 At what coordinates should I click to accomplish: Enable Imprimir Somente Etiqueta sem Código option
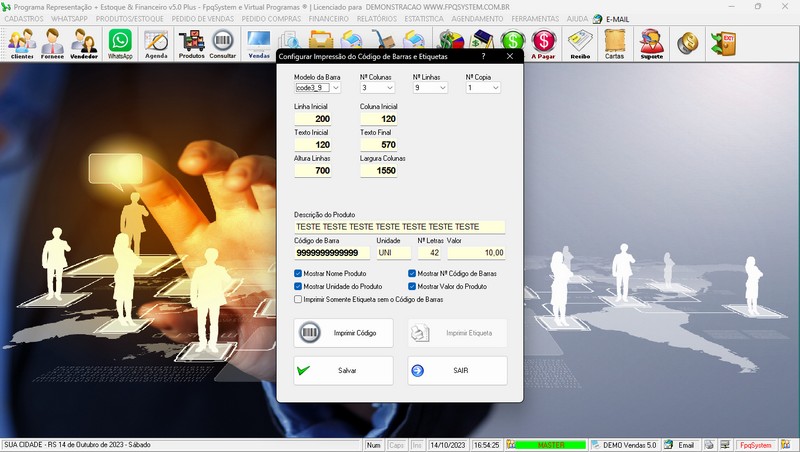click(299, 299)
